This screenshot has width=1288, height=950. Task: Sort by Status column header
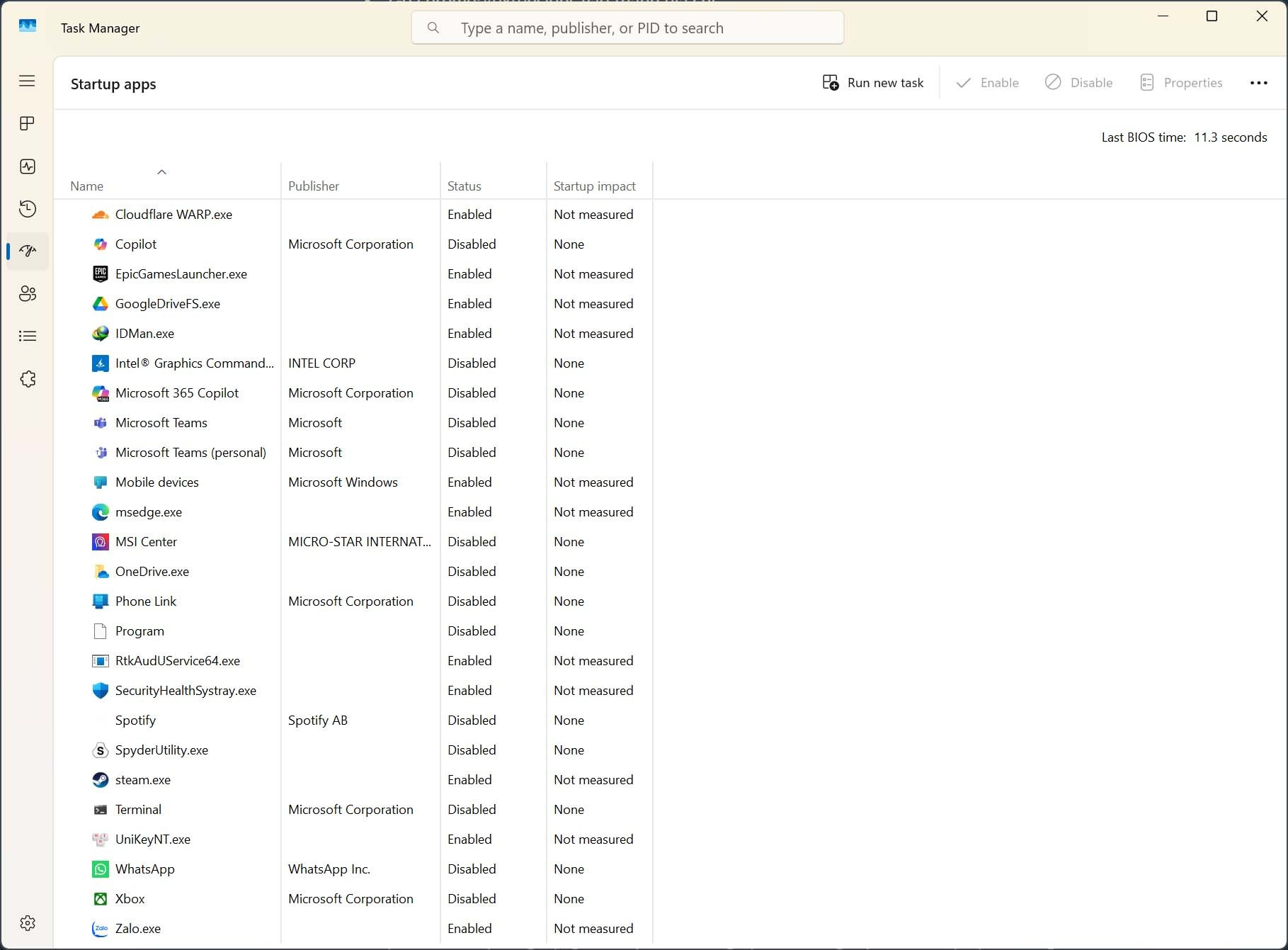(464, 186)
